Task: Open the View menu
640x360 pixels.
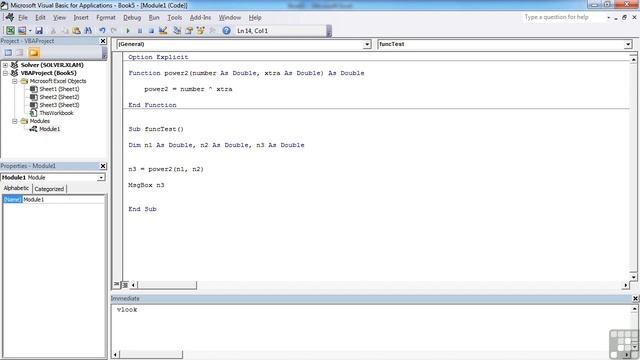Action: pos(59,18)
